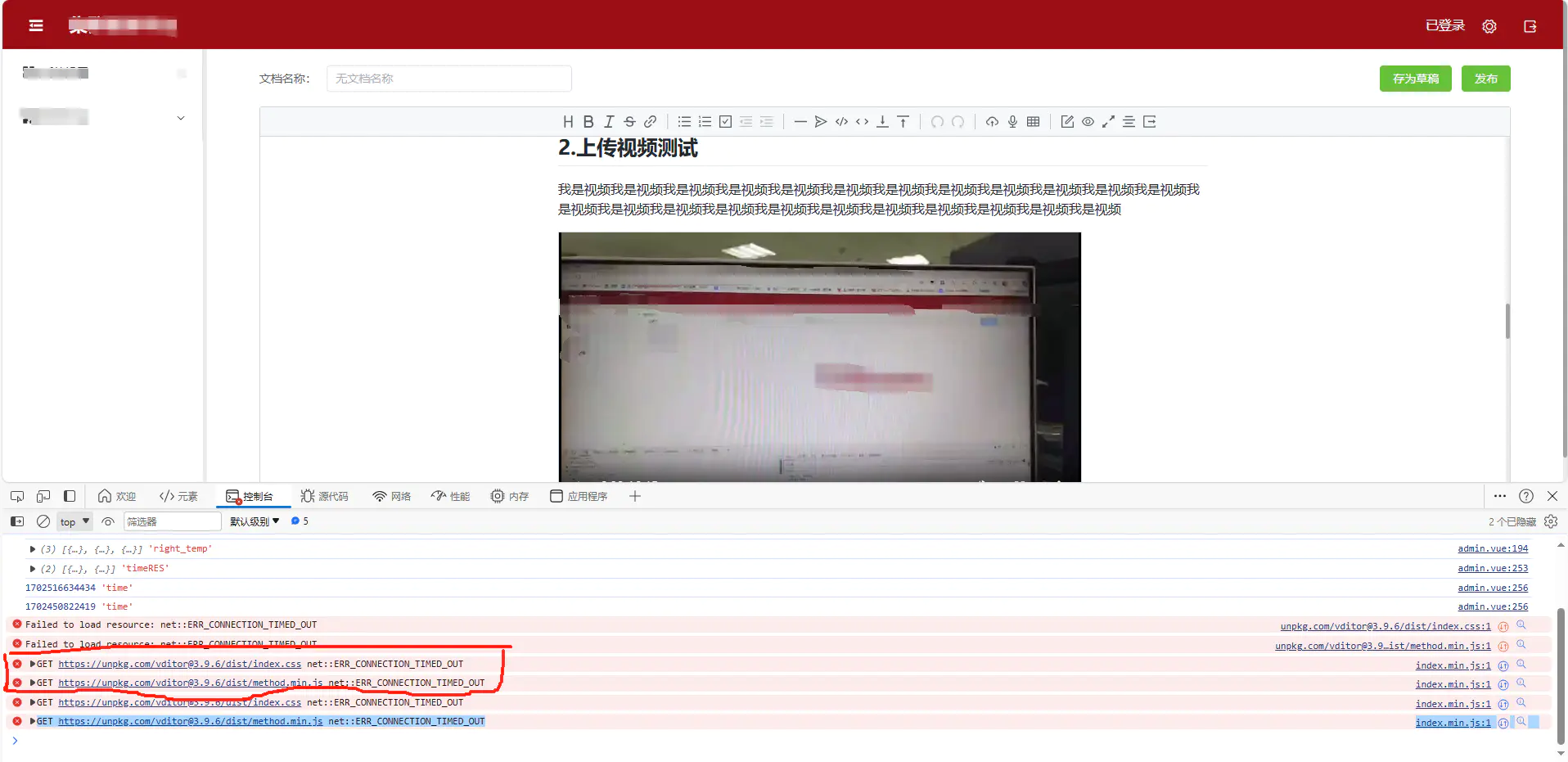The width and height of the screenshot is (1568, 762).
Task: Open the unpkg.com vditor index.css:1 source link
Action: pyautogui.click(x=1386, y=626)
